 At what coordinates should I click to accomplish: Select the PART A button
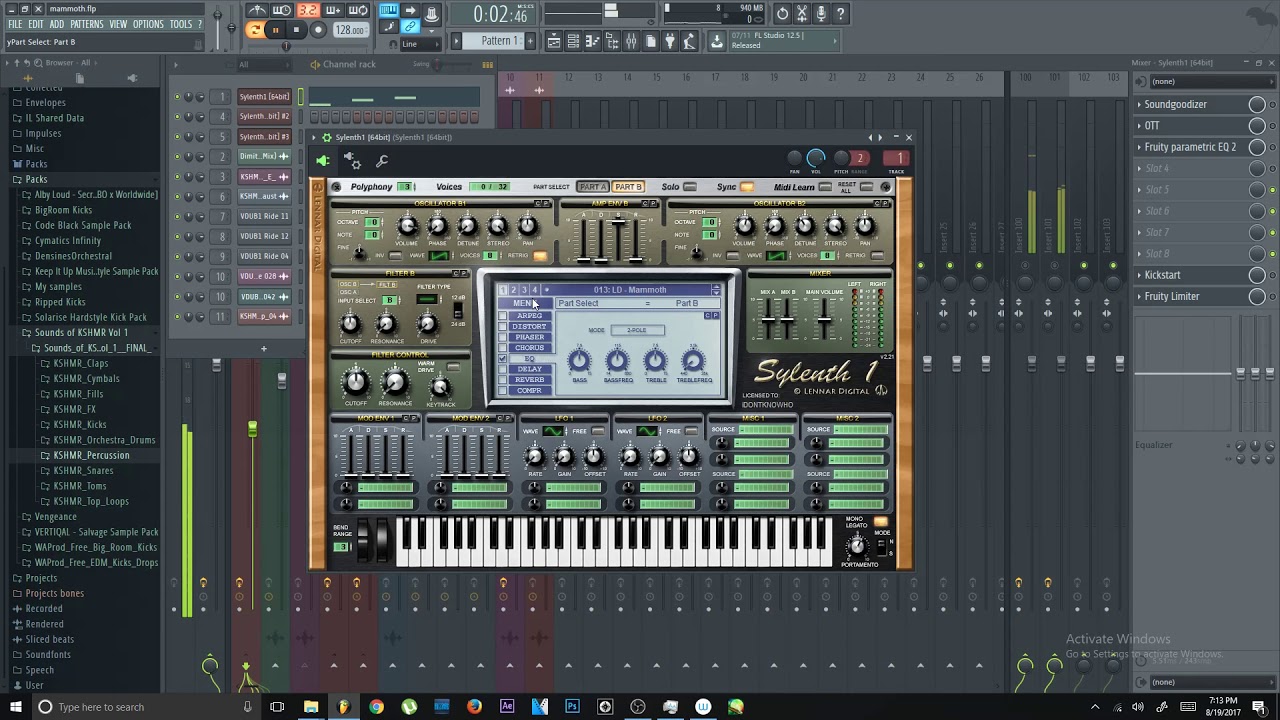pos(592,187)
